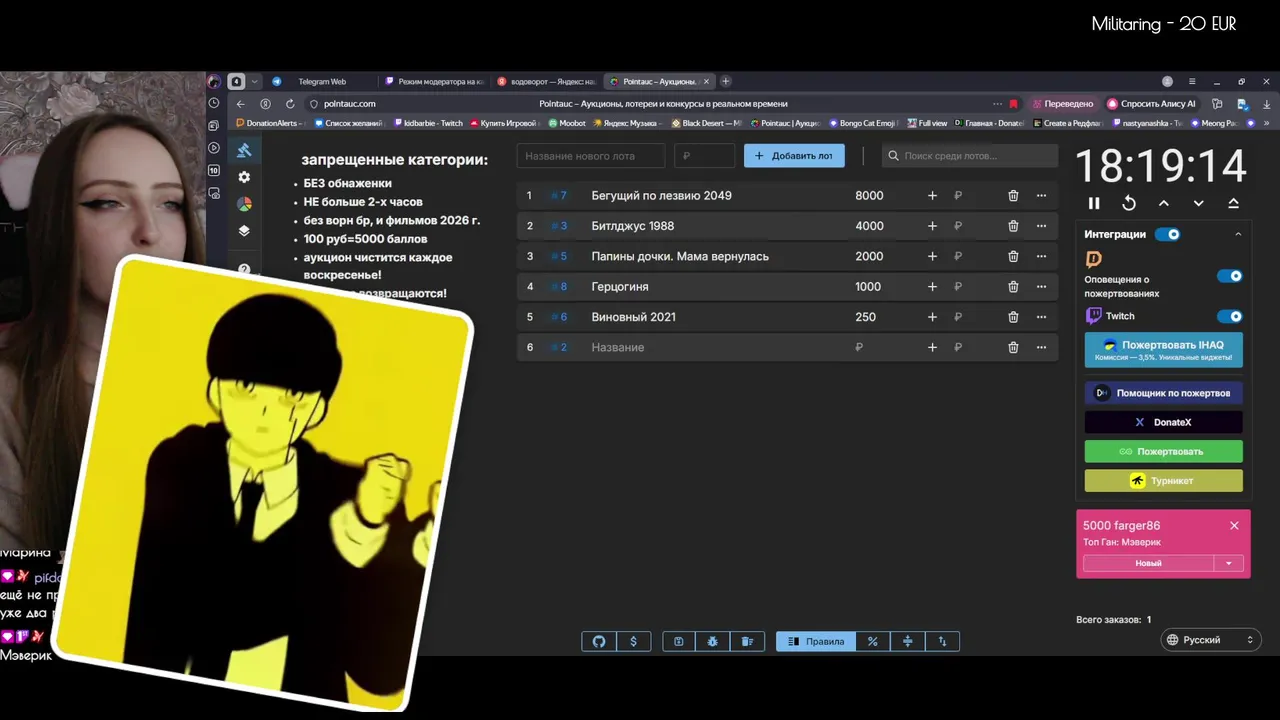Switch to the Telegram Web browser tab
This screenshot has height=720, width=1280.
coord(321,81)
